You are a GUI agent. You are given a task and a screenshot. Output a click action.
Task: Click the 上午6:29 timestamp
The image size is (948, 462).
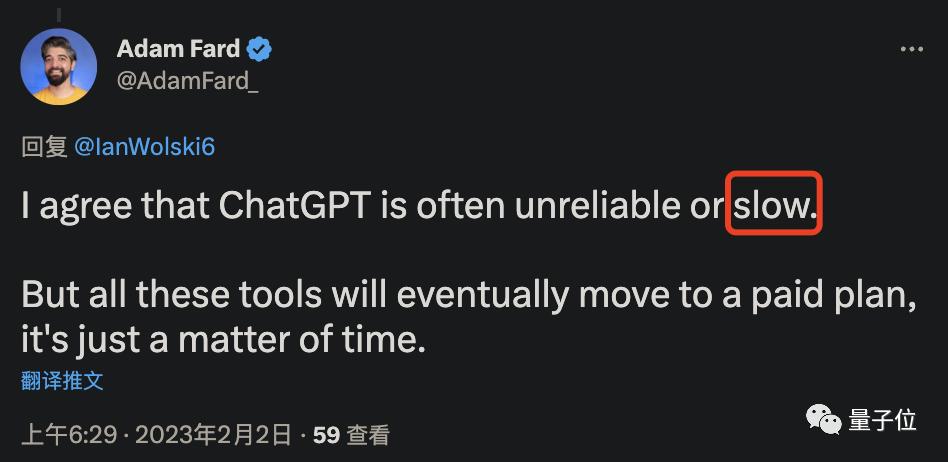69,434
